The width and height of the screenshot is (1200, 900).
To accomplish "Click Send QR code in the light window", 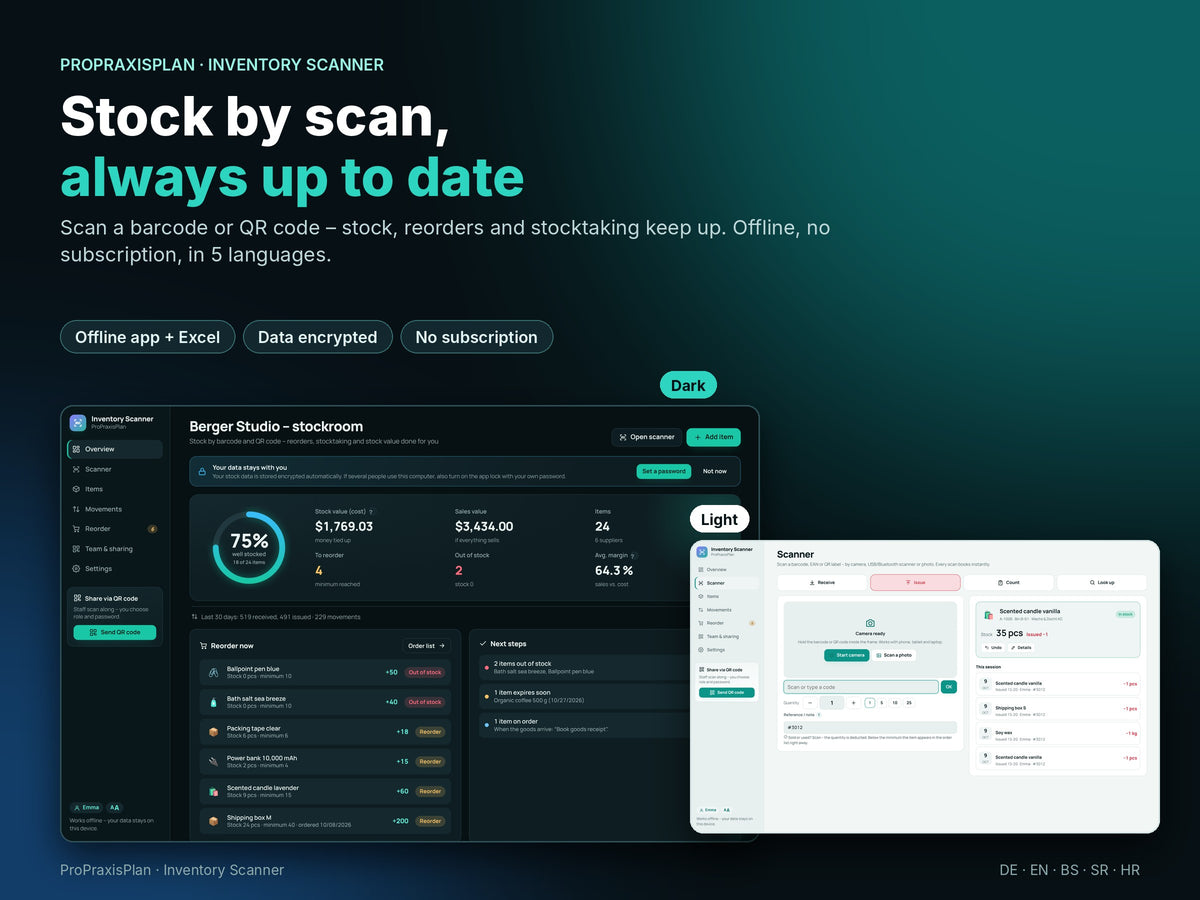I will coord(727,692).
